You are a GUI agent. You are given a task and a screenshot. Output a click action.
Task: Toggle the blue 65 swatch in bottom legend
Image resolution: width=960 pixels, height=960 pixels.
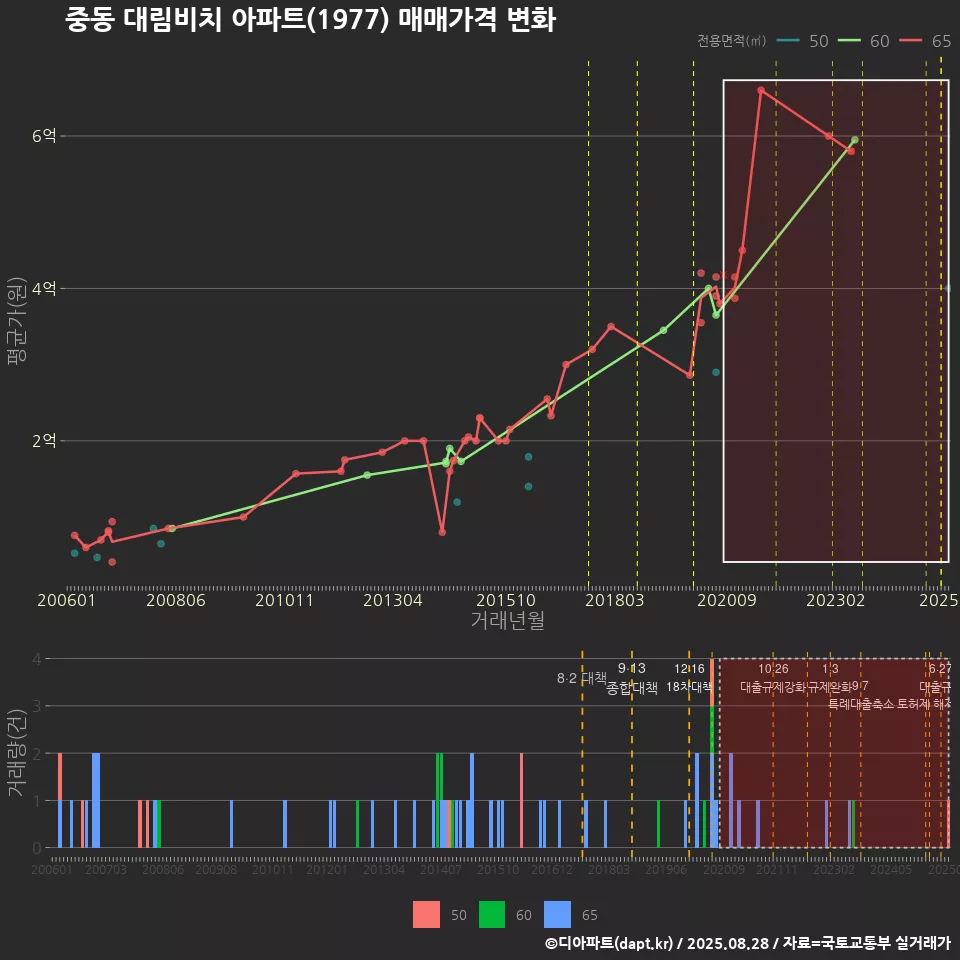[557, 914]
